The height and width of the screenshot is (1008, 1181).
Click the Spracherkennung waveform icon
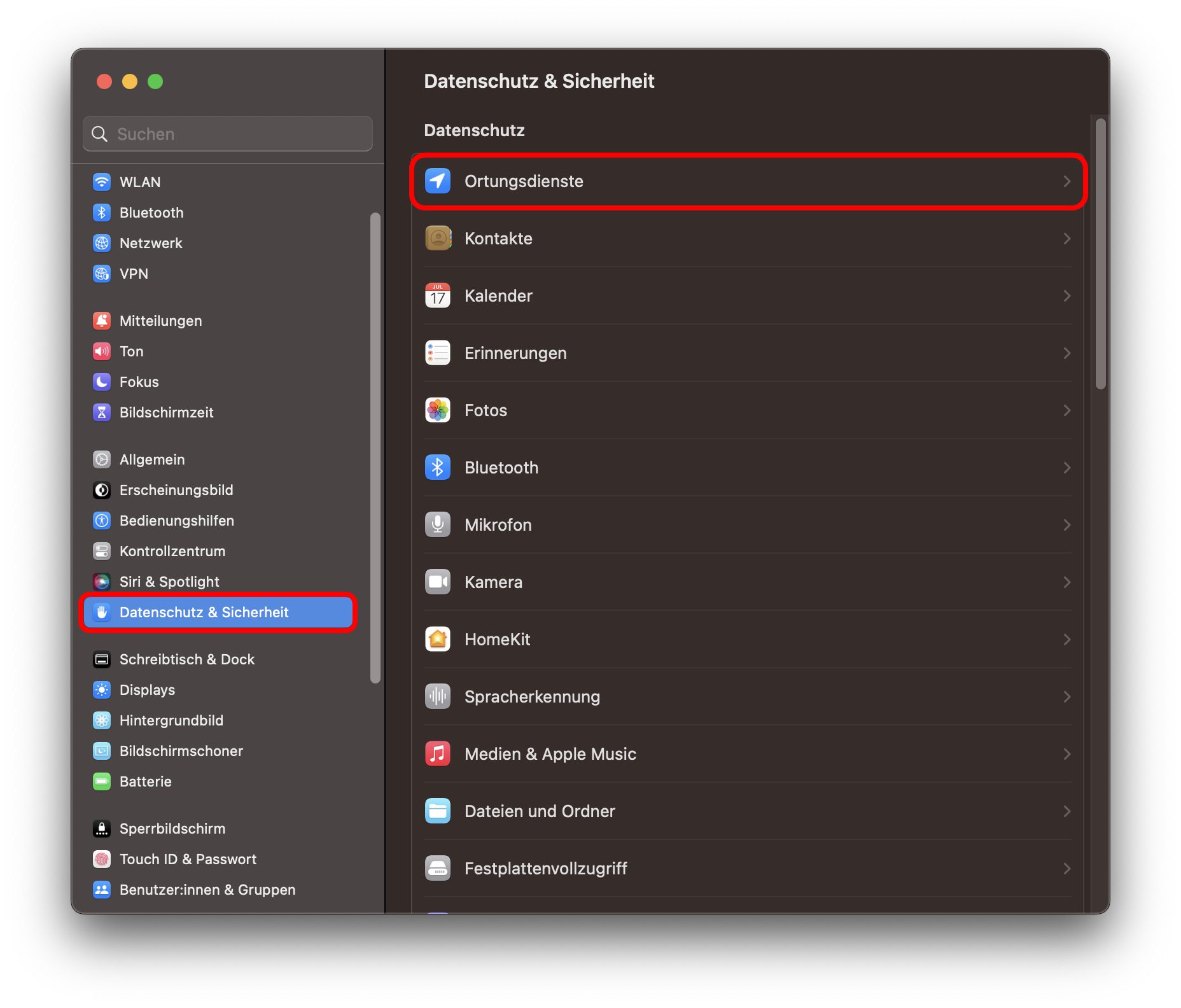tap(438, 697)
